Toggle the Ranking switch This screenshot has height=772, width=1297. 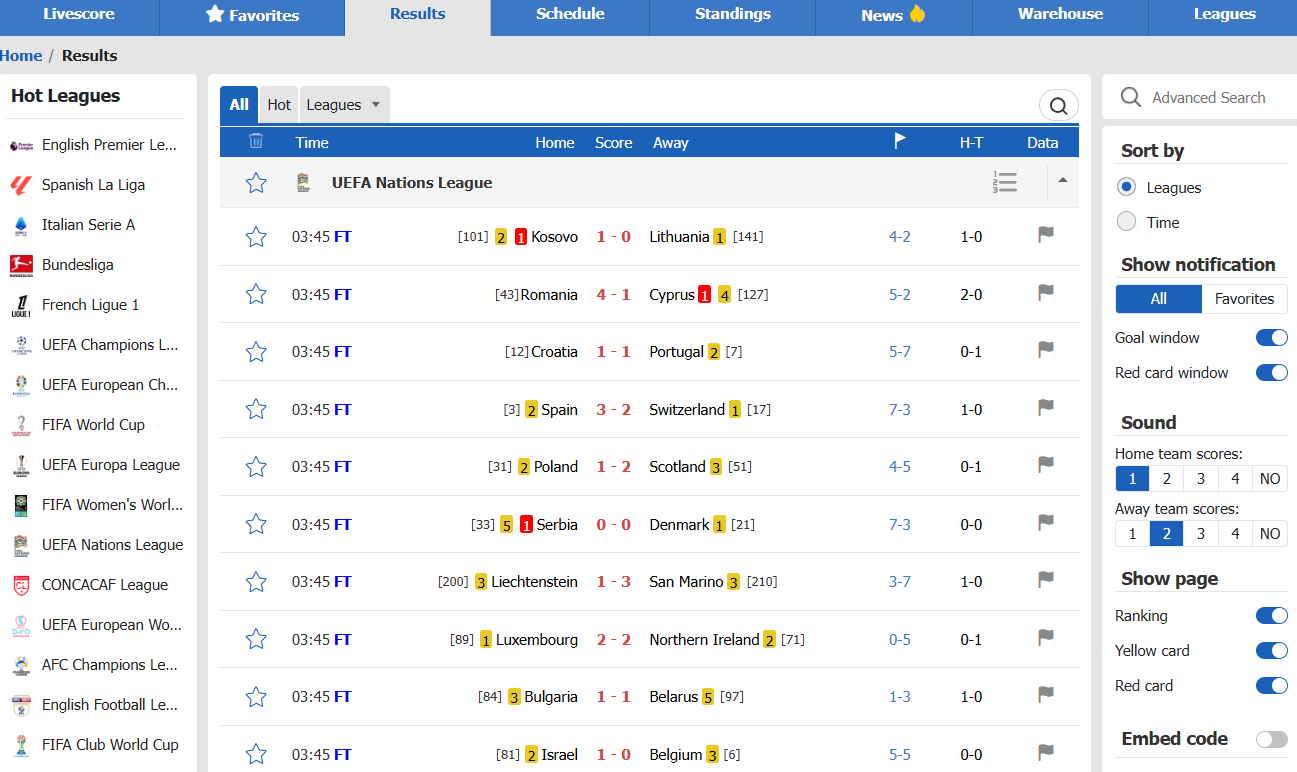[x=1272, y=616]
